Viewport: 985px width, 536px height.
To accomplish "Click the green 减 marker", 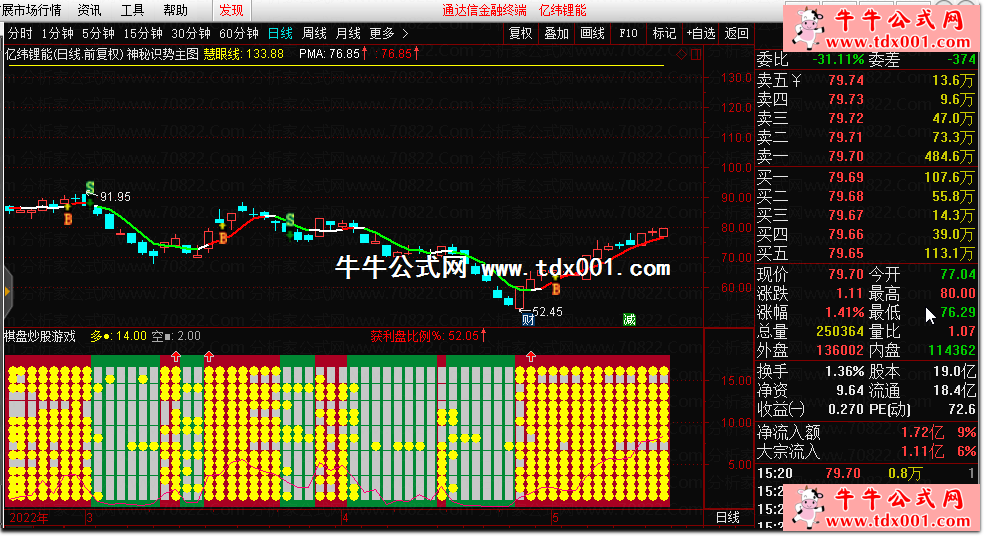I will (629, 319).
